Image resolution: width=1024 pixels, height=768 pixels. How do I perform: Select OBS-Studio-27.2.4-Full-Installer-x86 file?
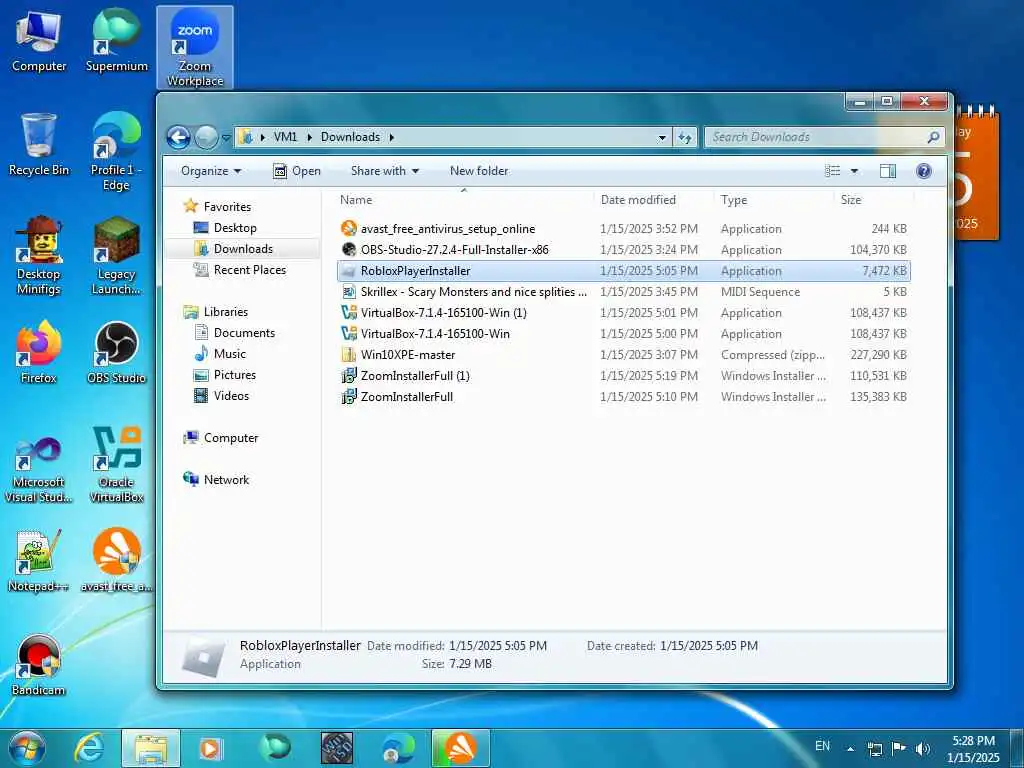(624, 249)
